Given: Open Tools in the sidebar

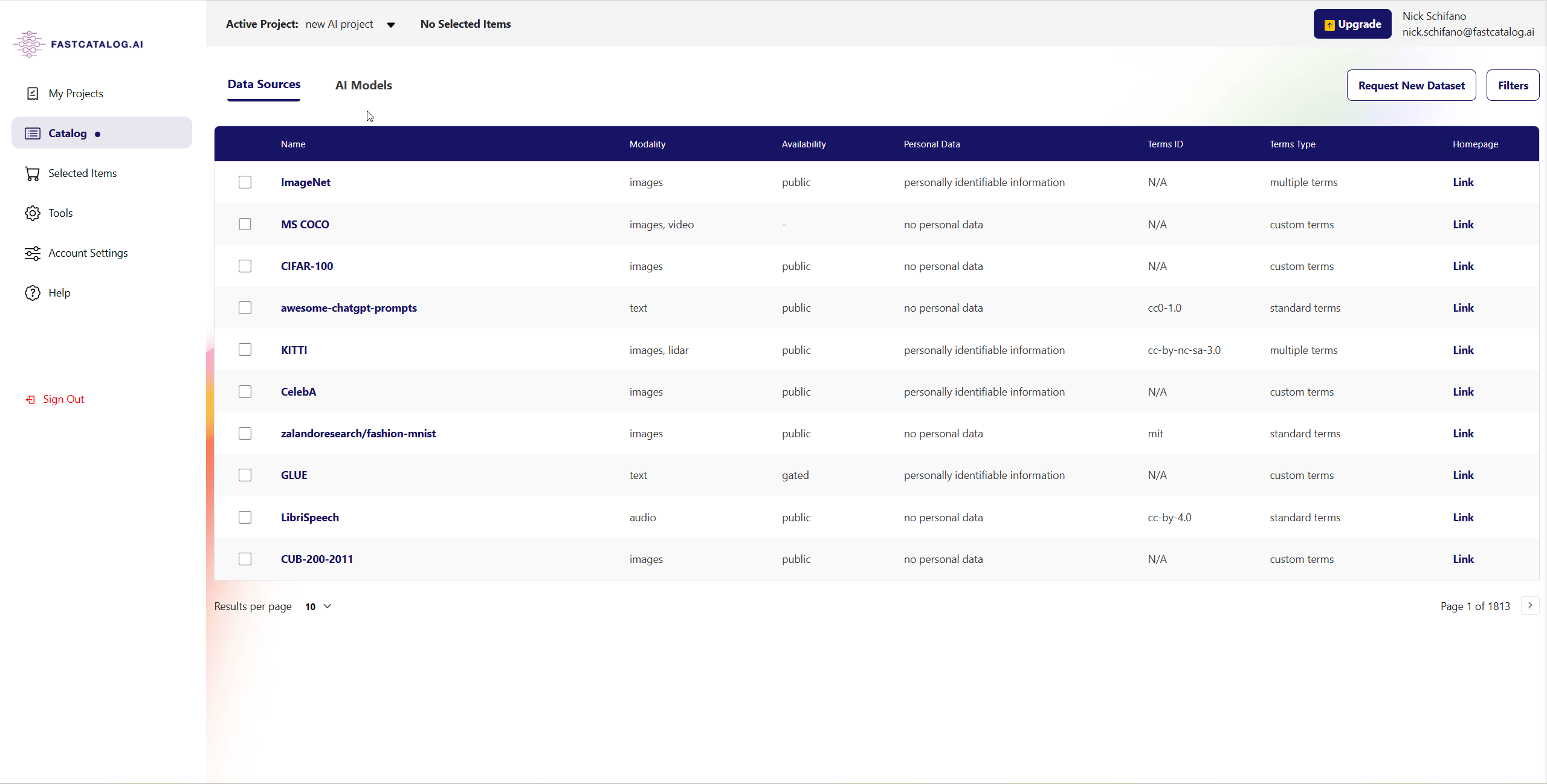Looking at the screenshot, I should (x=60, y=213).
